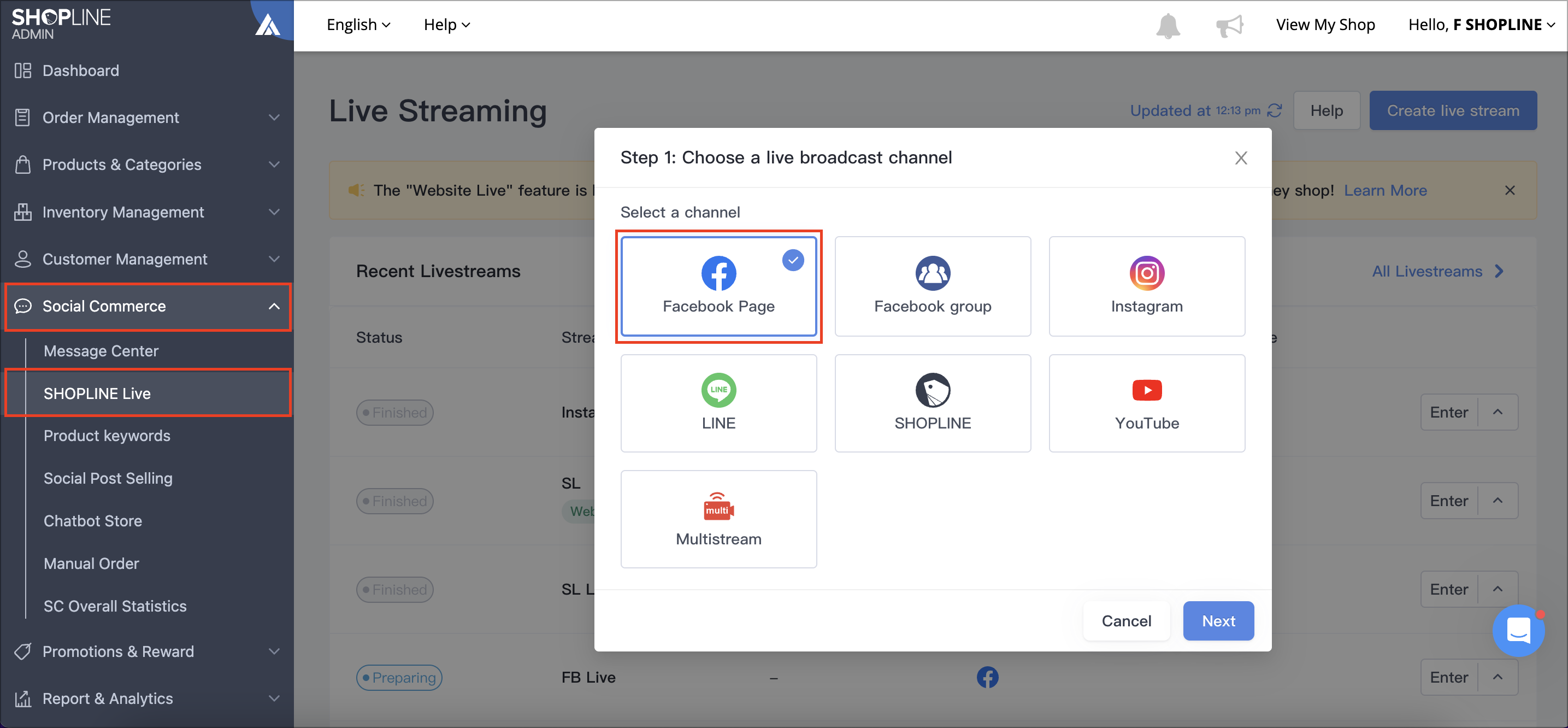Refresh the livestream list with the sync icon
The height and width of the screenshot is (728, 1568).
pos(1274,110)
